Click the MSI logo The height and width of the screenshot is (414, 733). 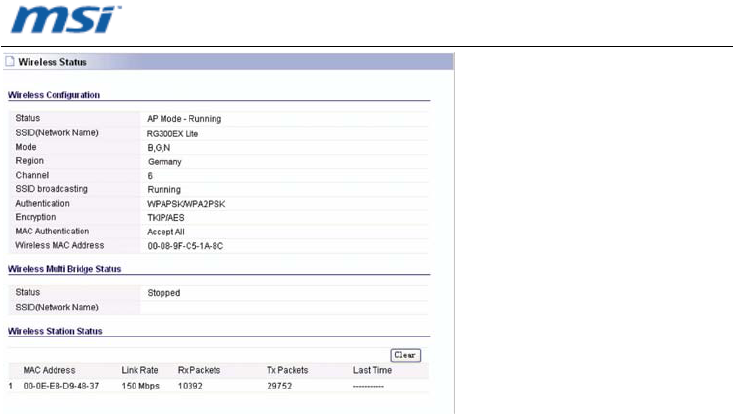click(66, 20)
